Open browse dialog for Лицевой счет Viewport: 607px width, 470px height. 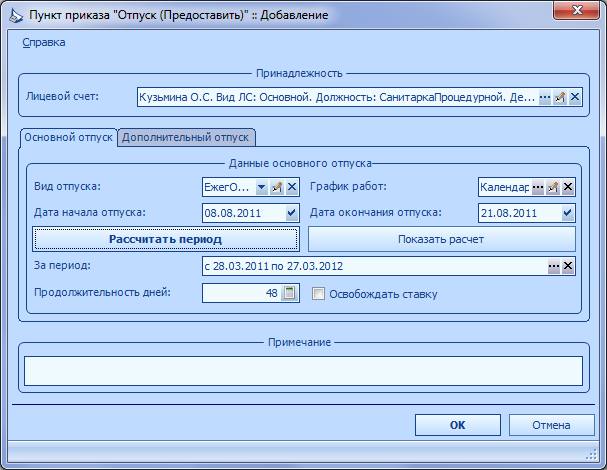pyautogui.click(x=545, y=97)
